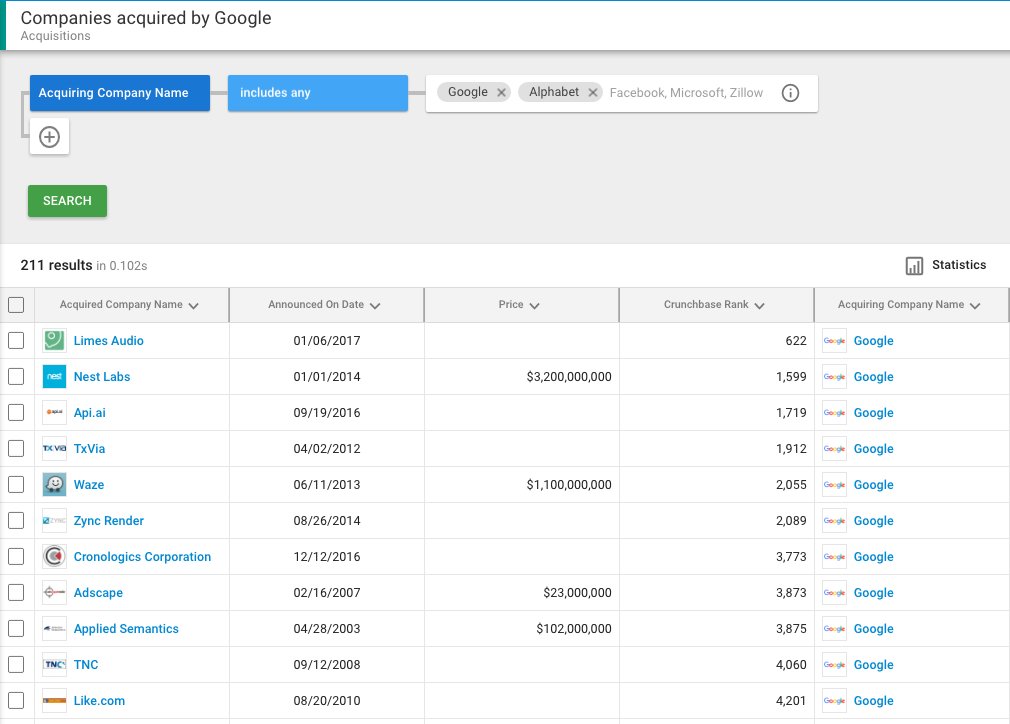Check the Like.com row checkbox
Viewport: 1010px width, 724px height.
click(16, 701)
